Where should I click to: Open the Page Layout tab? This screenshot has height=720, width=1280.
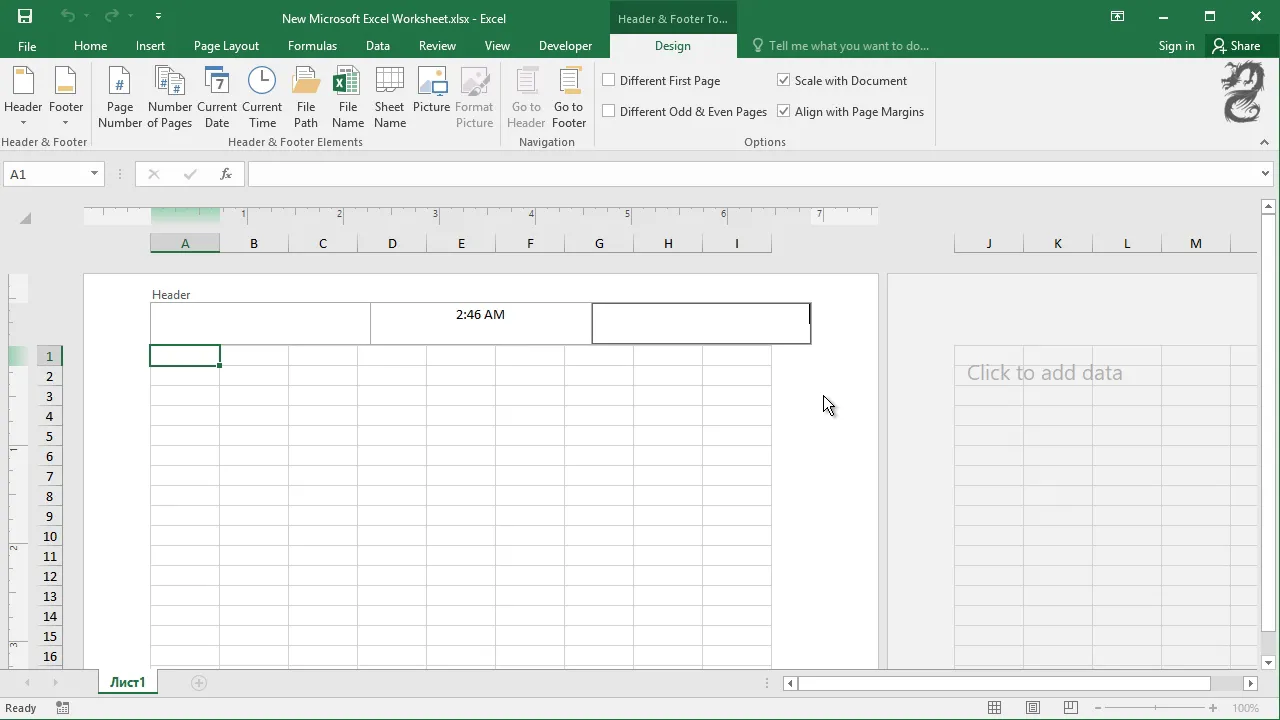(226, 46)
